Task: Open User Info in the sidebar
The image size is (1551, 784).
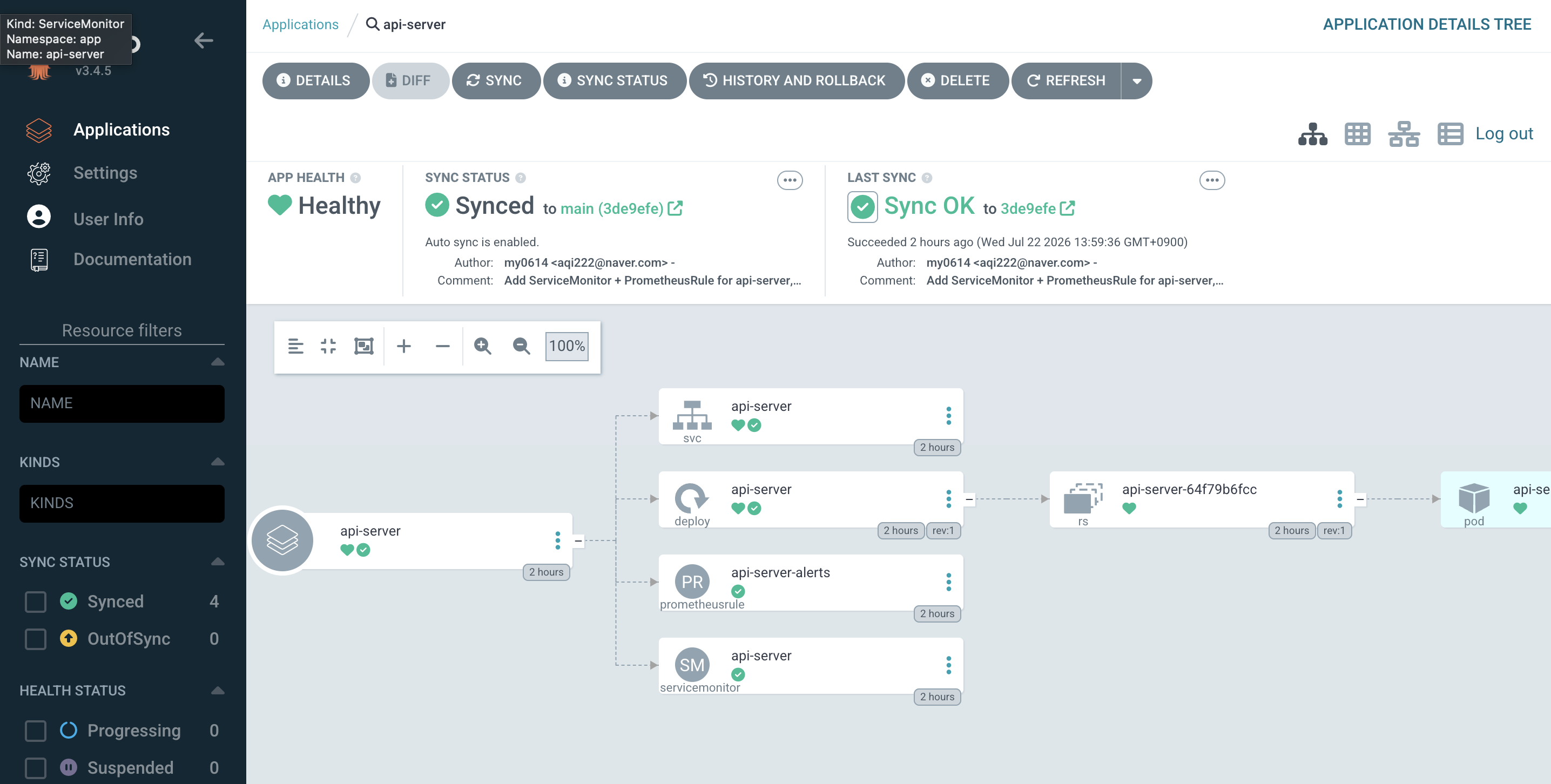Action: point(109,219)
